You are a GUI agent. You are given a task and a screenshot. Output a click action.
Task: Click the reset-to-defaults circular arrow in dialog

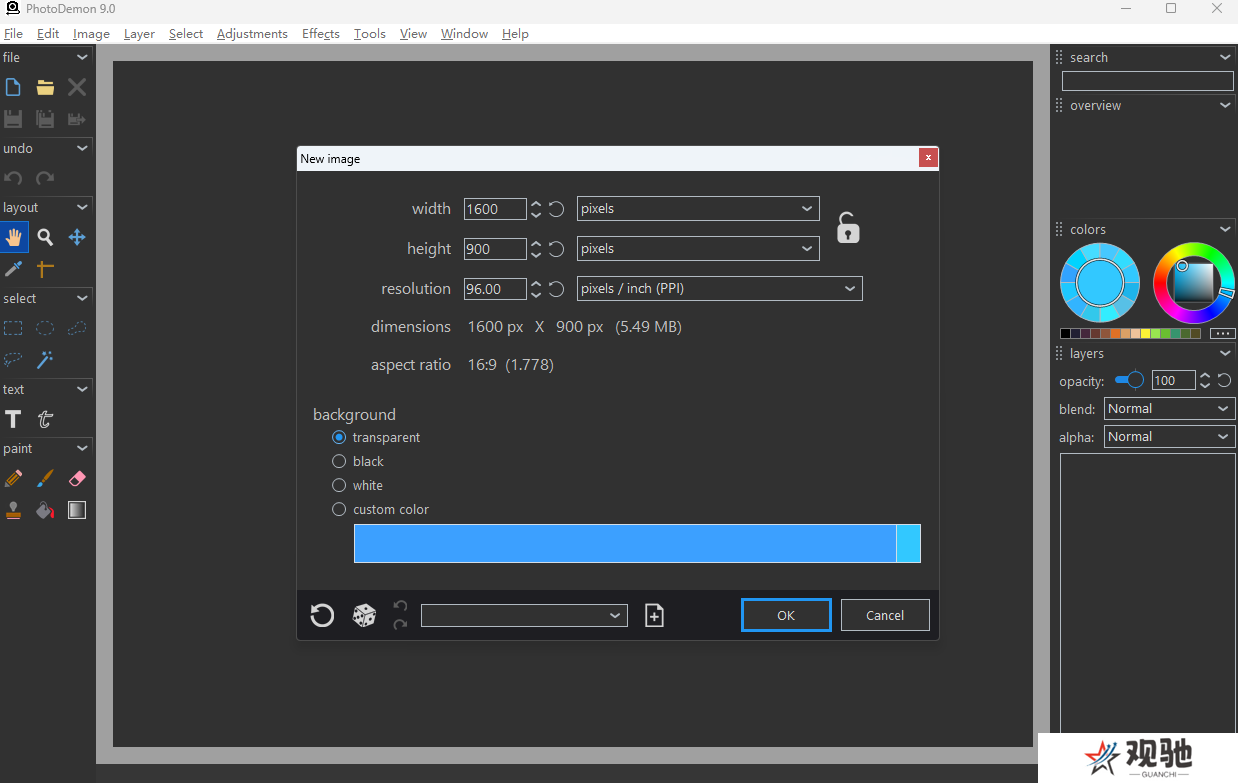pos(322,616)
